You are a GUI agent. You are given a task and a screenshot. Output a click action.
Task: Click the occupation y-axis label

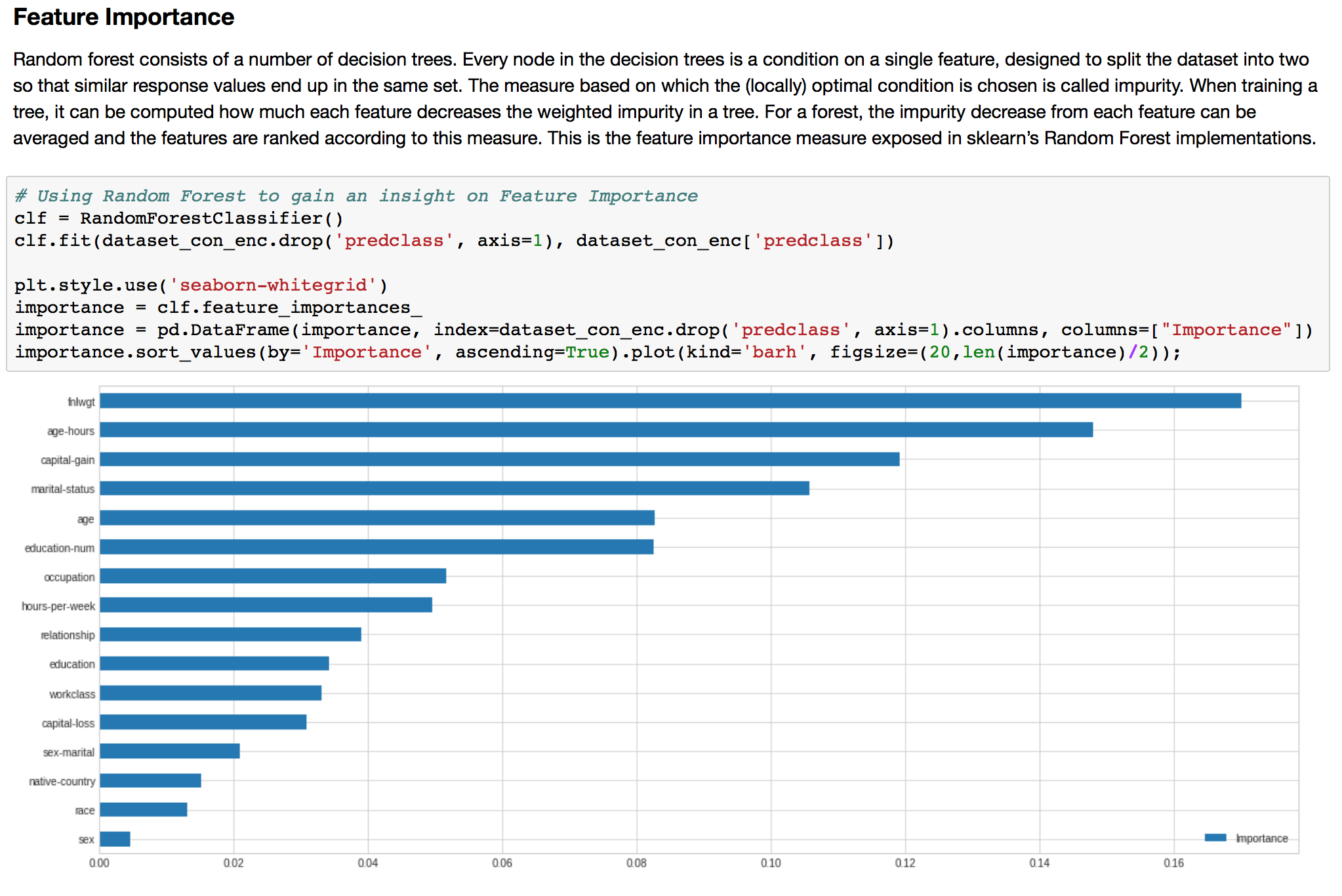69,577
